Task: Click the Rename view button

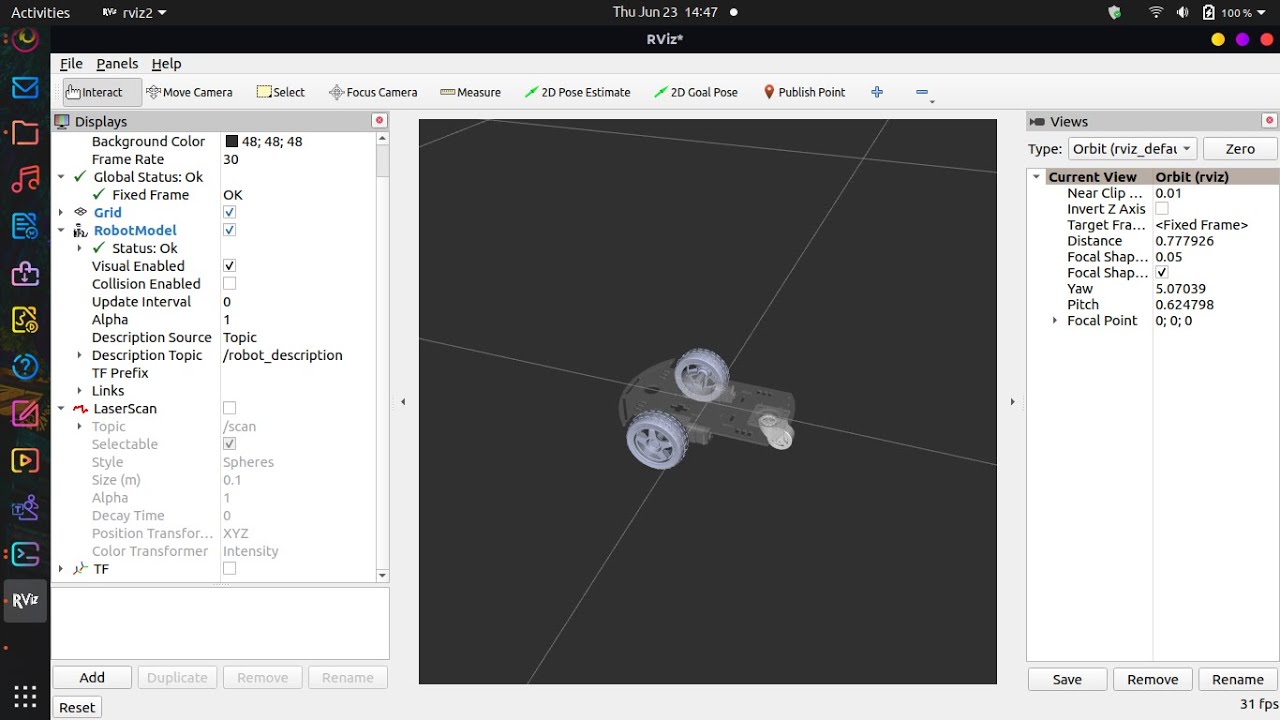Action: (x=1237, y=679)
